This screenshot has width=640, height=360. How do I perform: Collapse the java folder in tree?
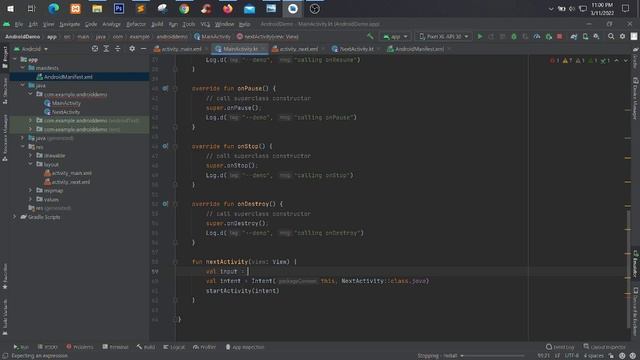(x=23, y=85)
